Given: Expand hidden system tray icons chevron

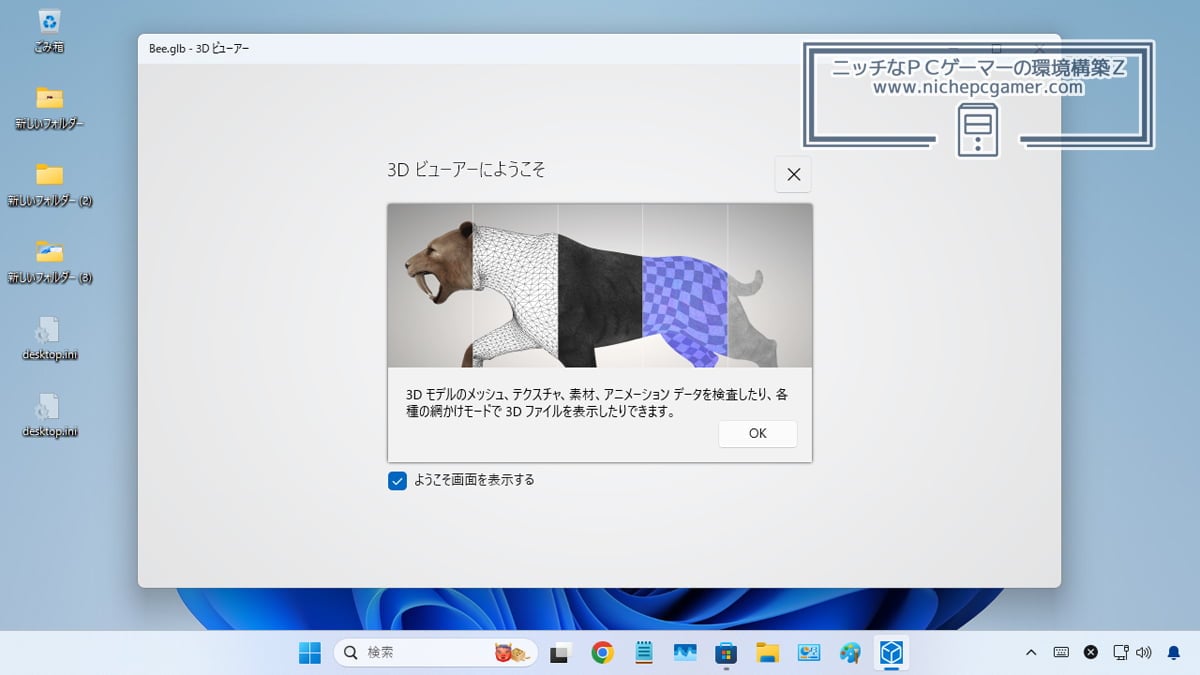Looking at the screenshot, I should tap(1031, 653).
